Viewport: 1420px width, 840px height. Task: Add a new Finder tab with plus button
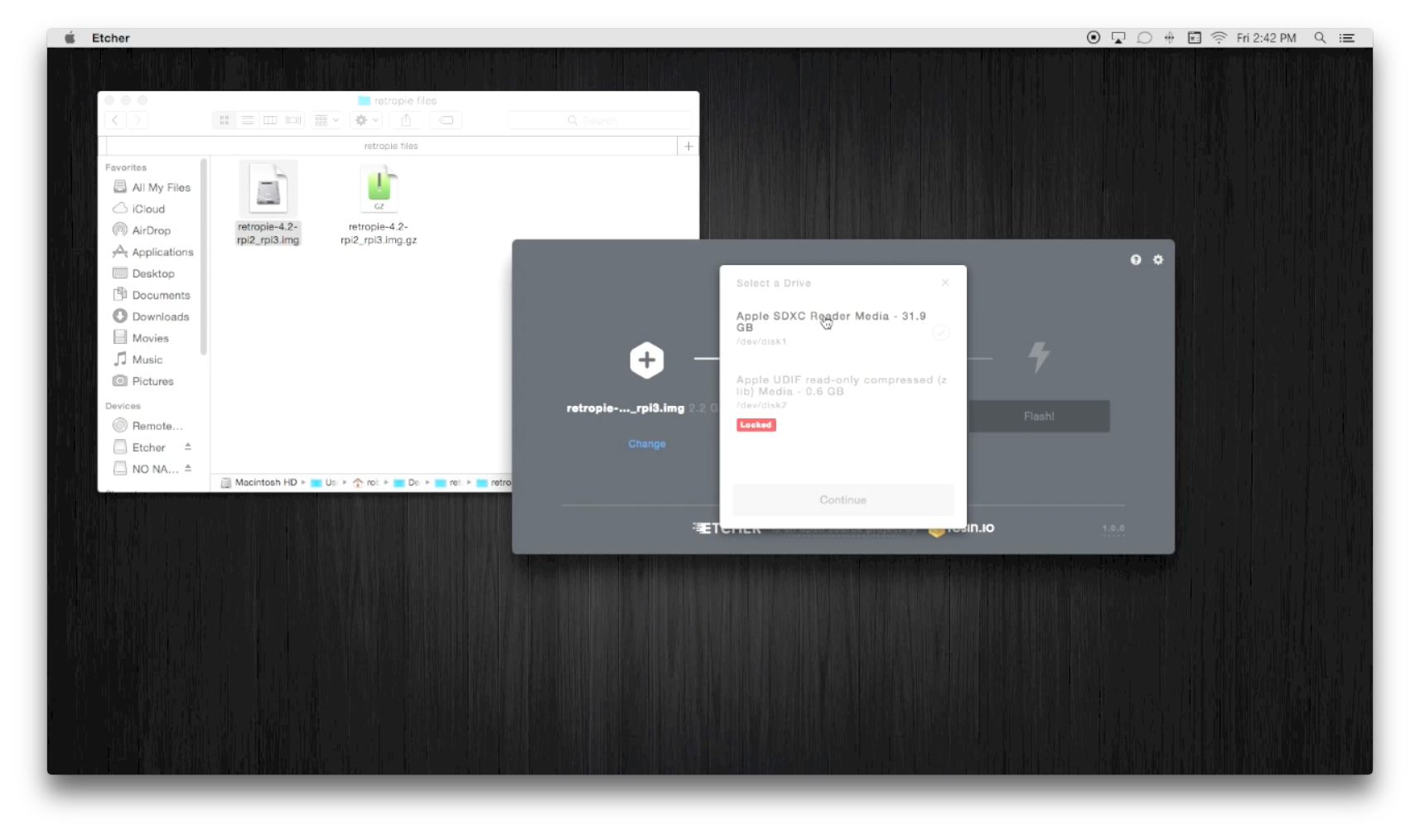[x=688, y=146]
